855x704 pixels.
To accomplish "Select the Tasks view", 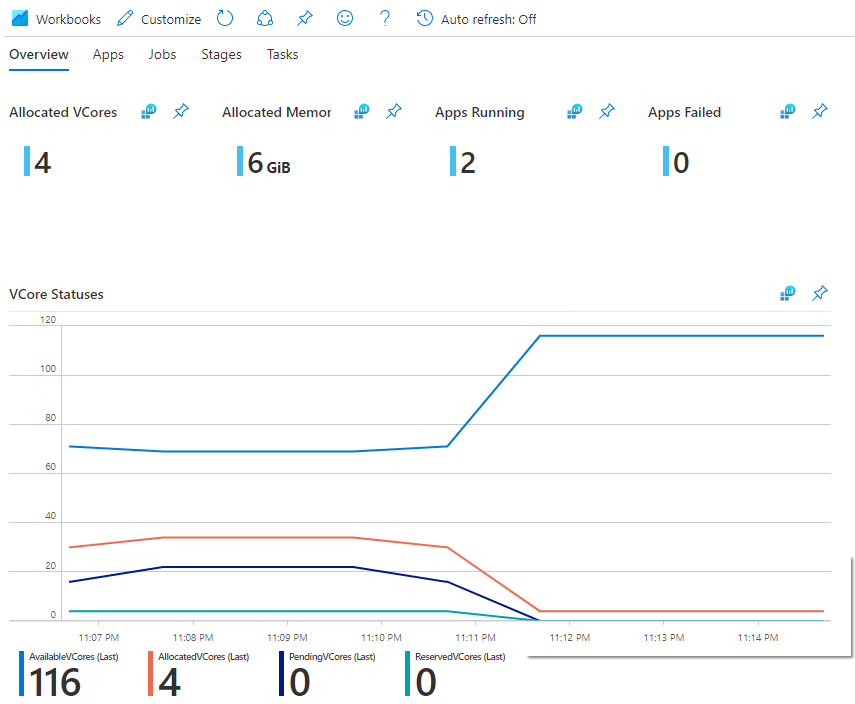I will click(282, 55).
